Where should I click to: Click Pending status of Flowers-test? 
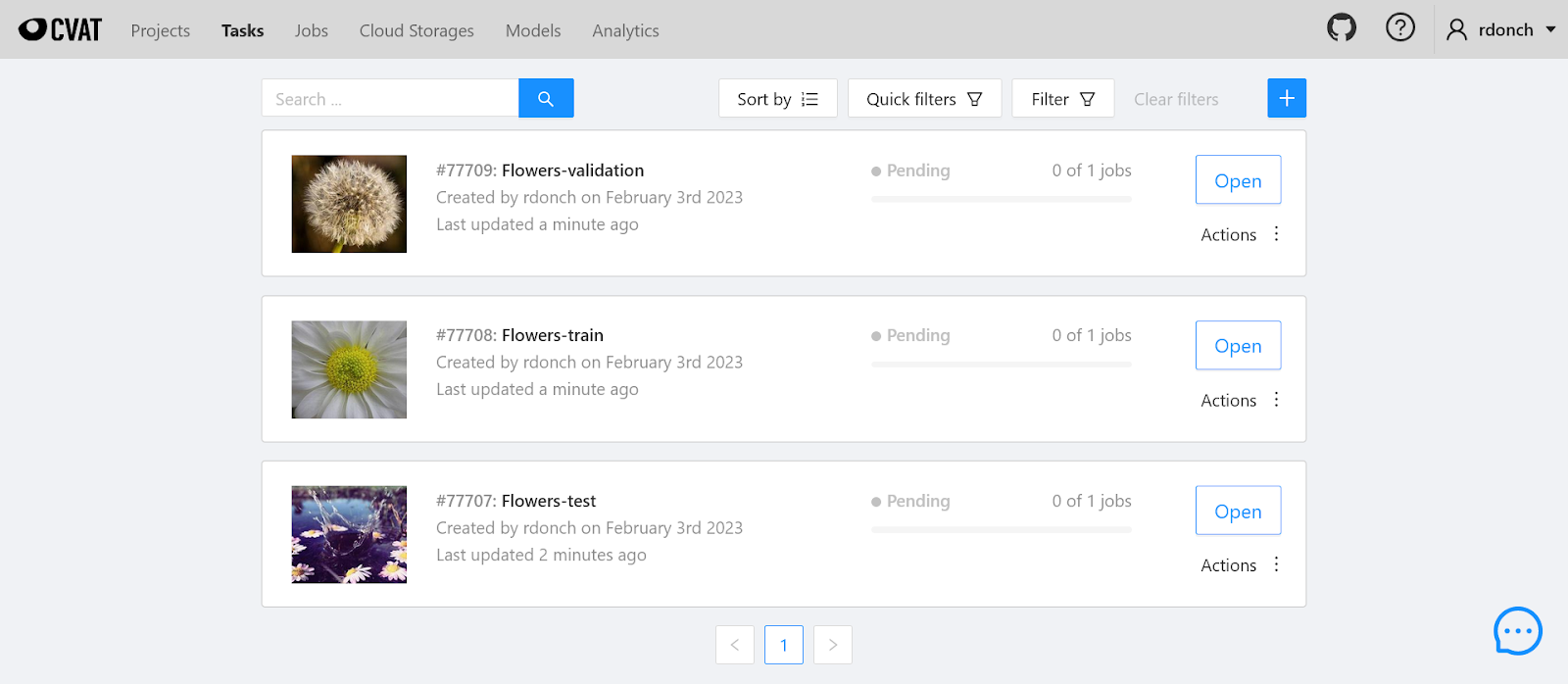[x=910, y=501]
